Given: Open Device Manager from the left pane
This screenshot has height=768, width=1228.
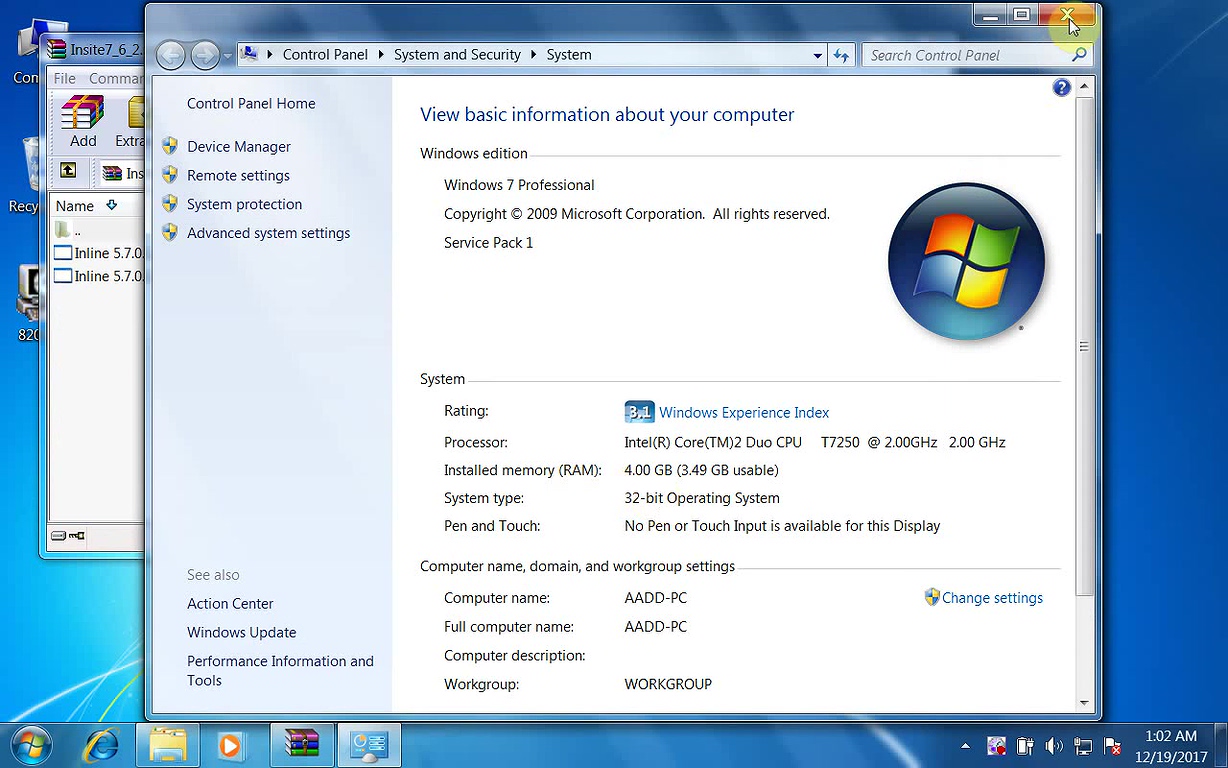Looking at the screenshot, I should (x=238, y=146).
